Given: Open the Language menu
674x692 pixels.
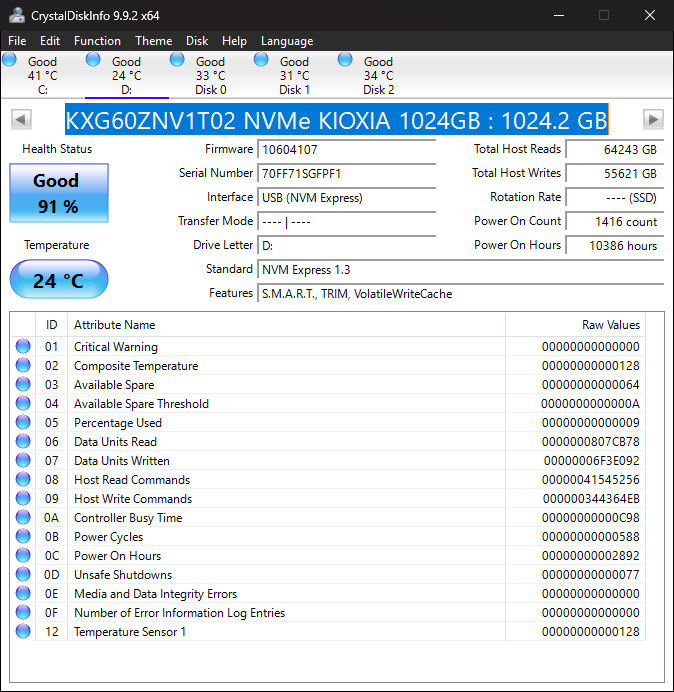Looking at the screenshot, I should point(287,41).
